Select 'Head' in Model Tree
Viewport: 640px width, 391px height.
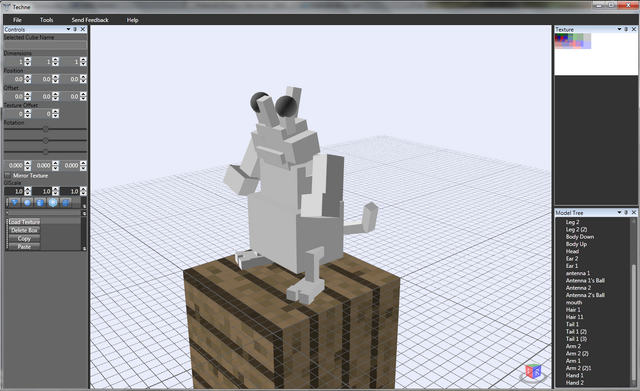572,251
